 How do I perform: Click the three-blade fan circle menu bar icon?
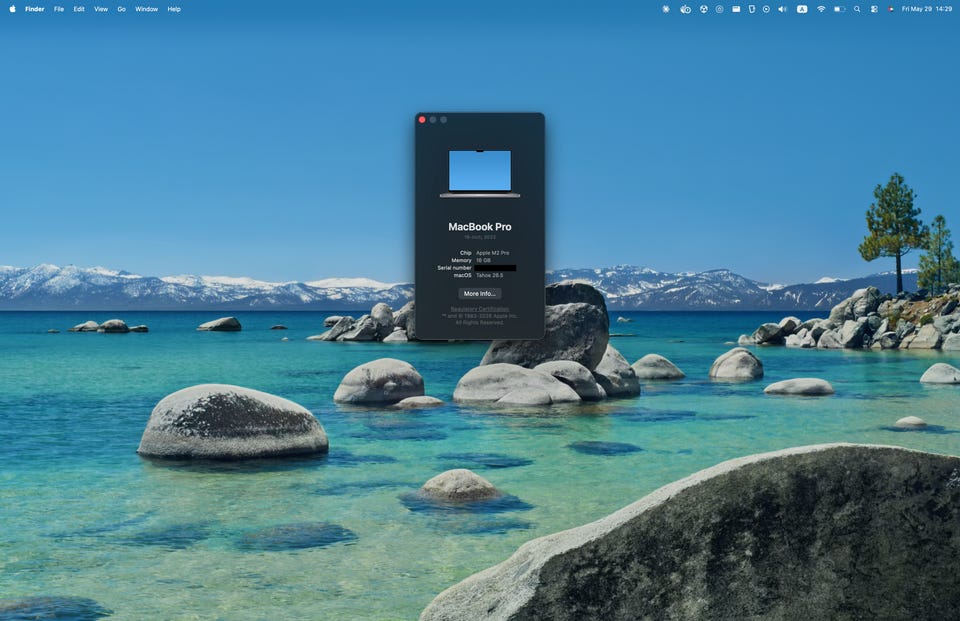click(703, 9)
